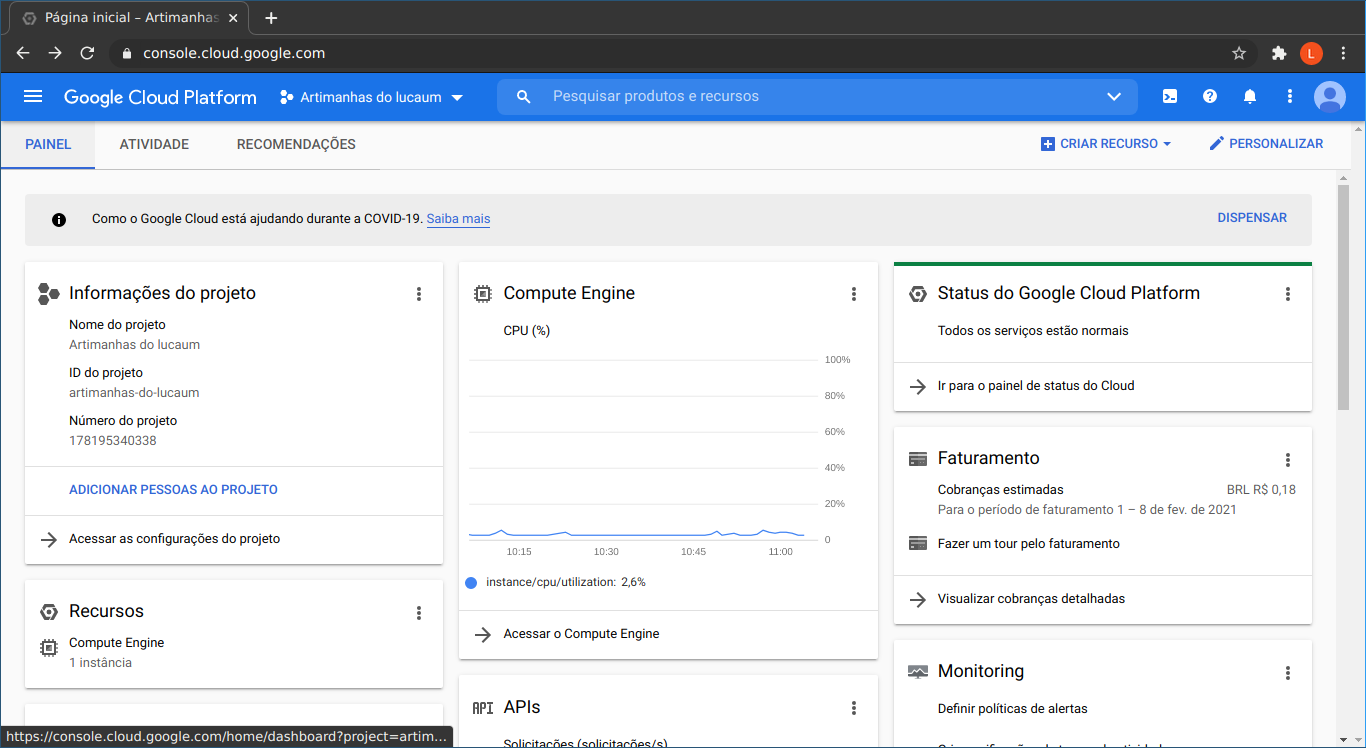This screenshot has height=748, width=1366.
Task: Open the notifications bell
Action: [1250, 96]
